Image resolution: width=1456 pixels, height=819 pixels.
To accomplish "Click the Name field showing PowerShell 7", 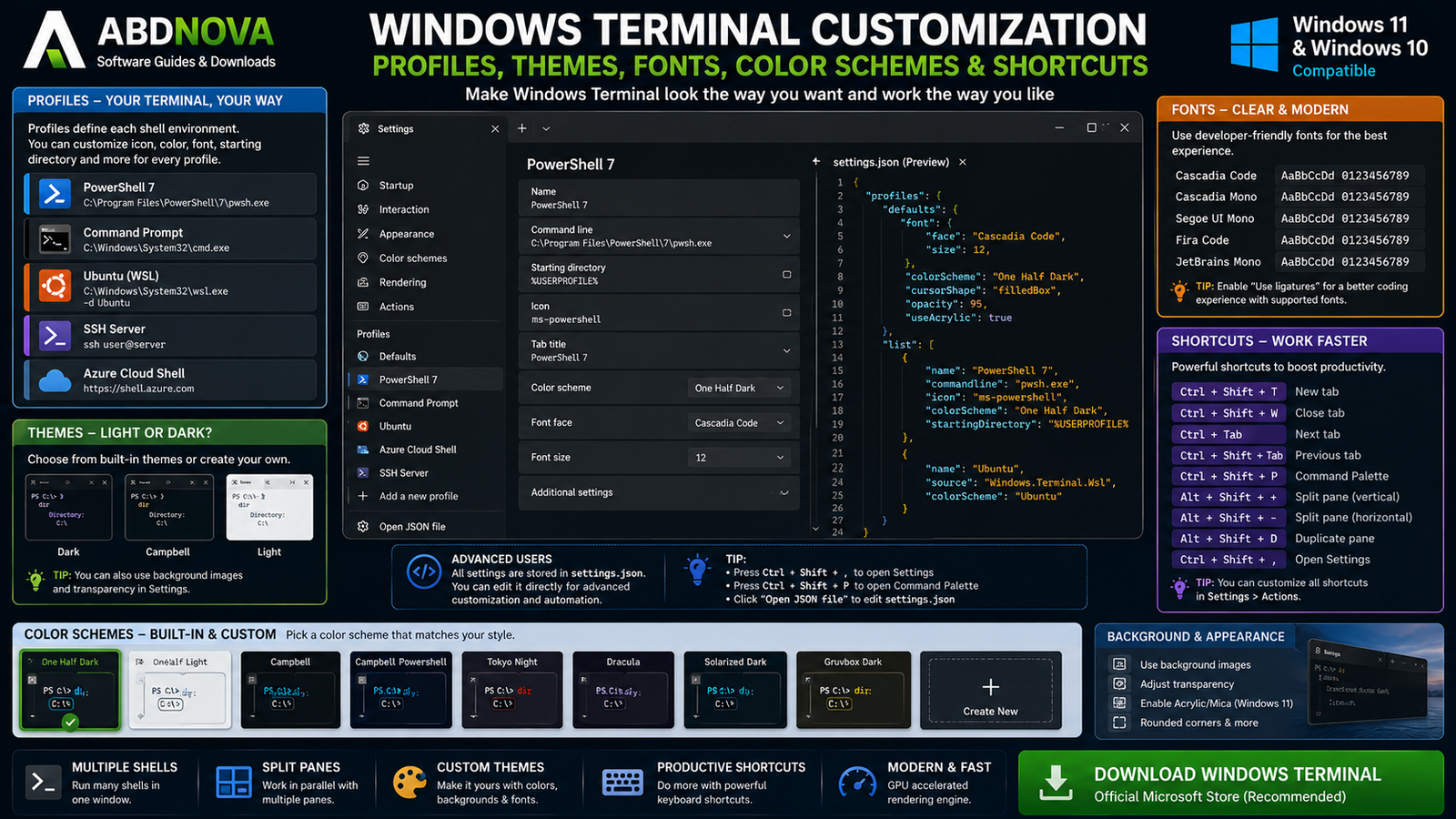I will pos(659,198).
